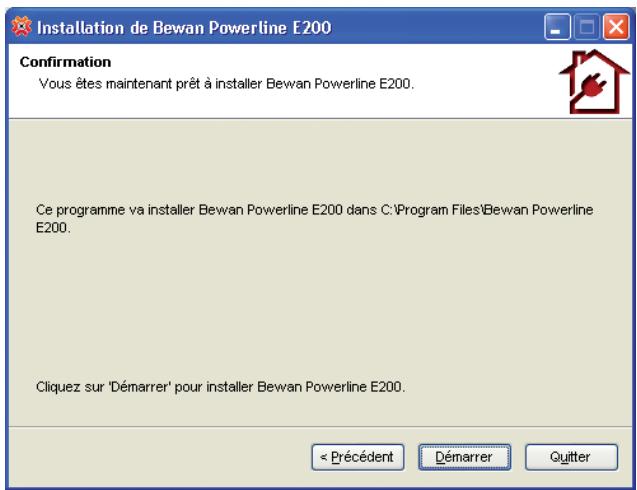Close the installer window with the red X
The width and height of the screenshot is (637, 490).
(x=616, y=27)
